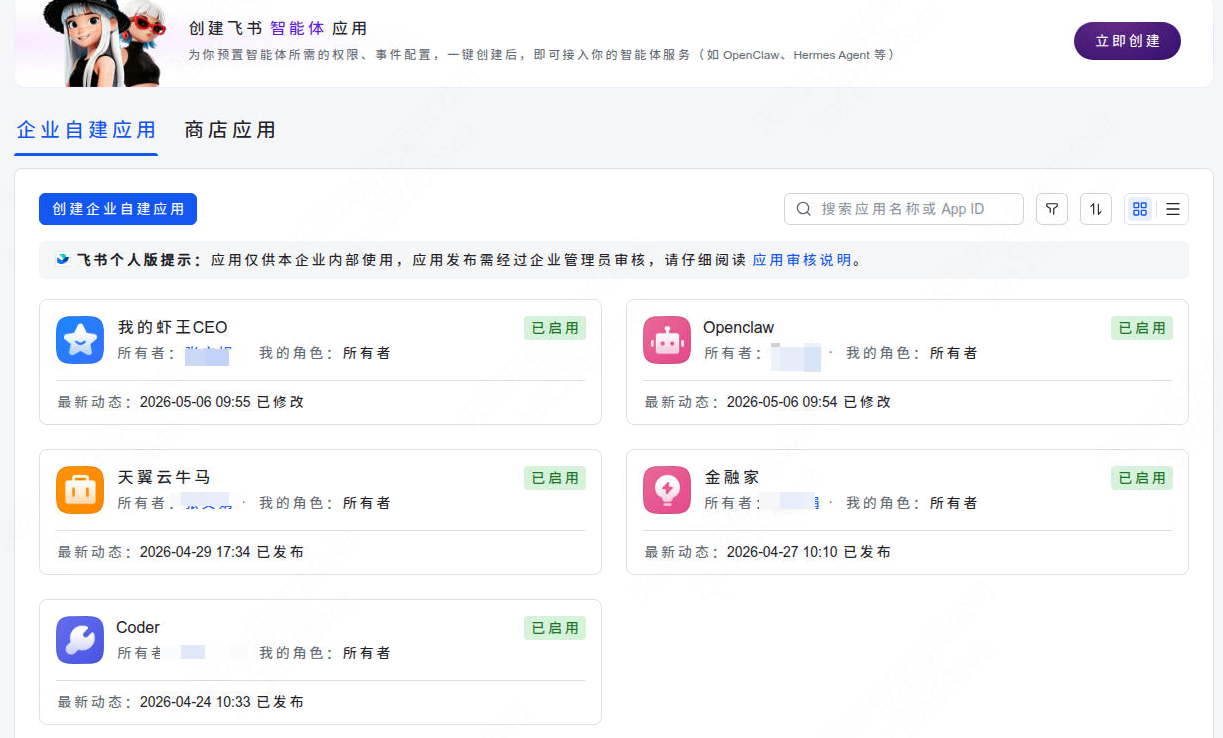
Task: Click the Feishu logo in the tip bar
Action: (x=63, y=260)
